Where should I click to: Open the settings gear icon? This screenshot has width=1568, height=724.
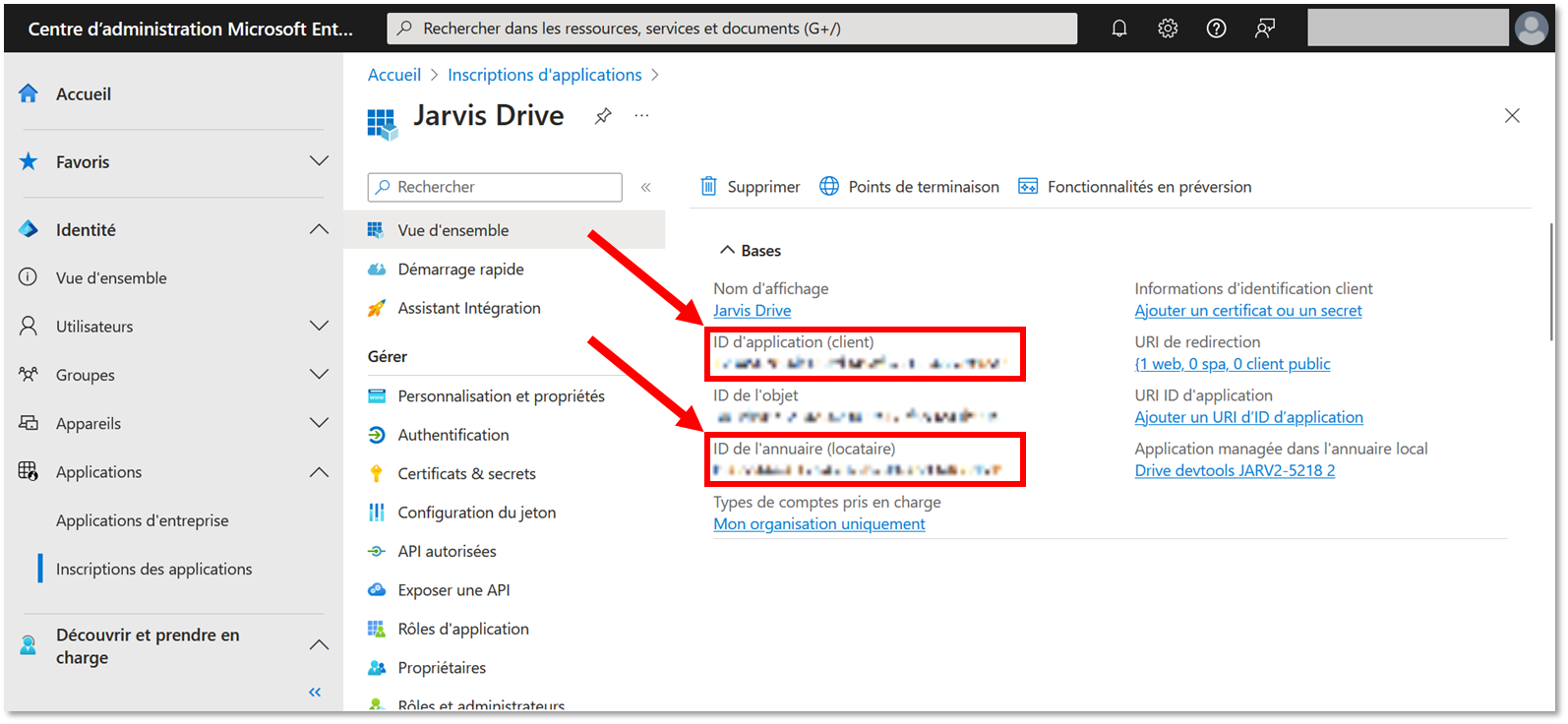1168,29
